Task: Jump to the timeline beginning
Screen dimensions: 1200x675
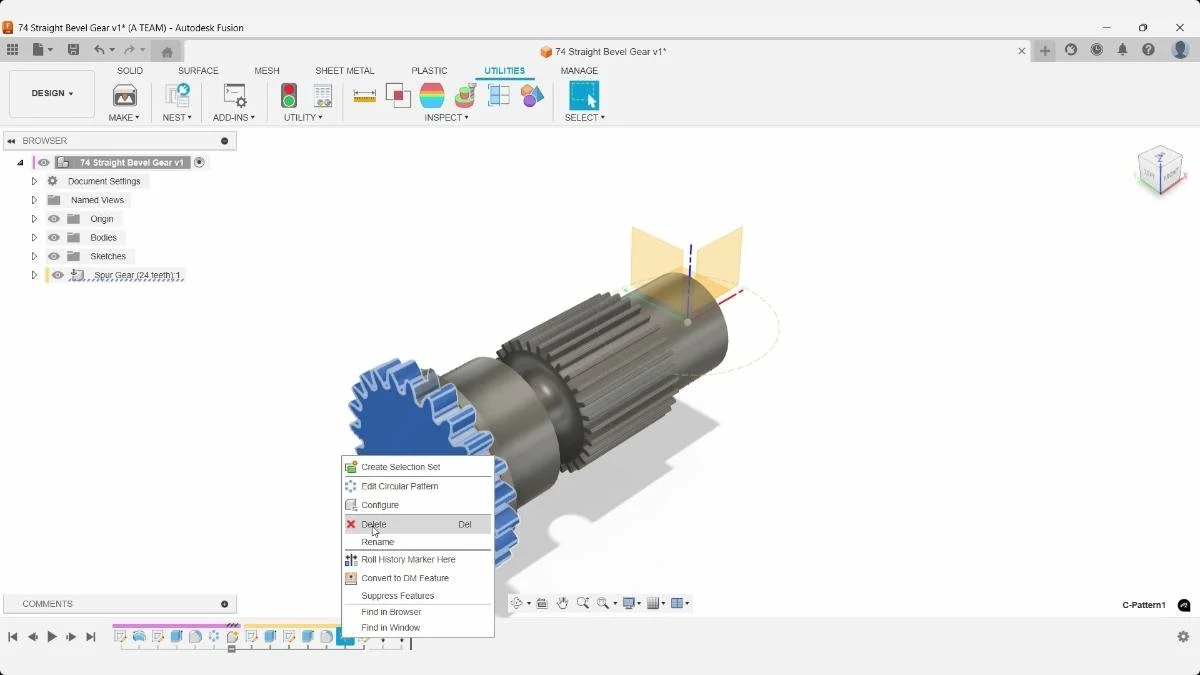Action: [x=13, y=636]
